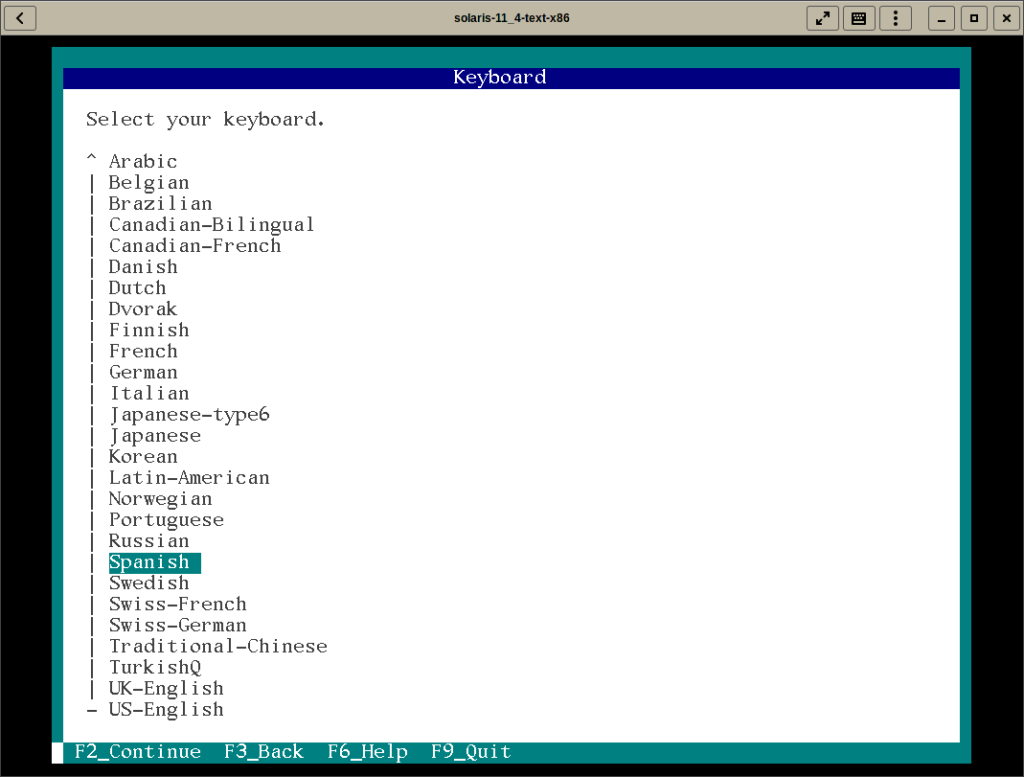Image resolution: width=1024 pixels, height=777 pixels.
Task: Select the TurkishQ keyboard
Action: [x=155, y=667]
